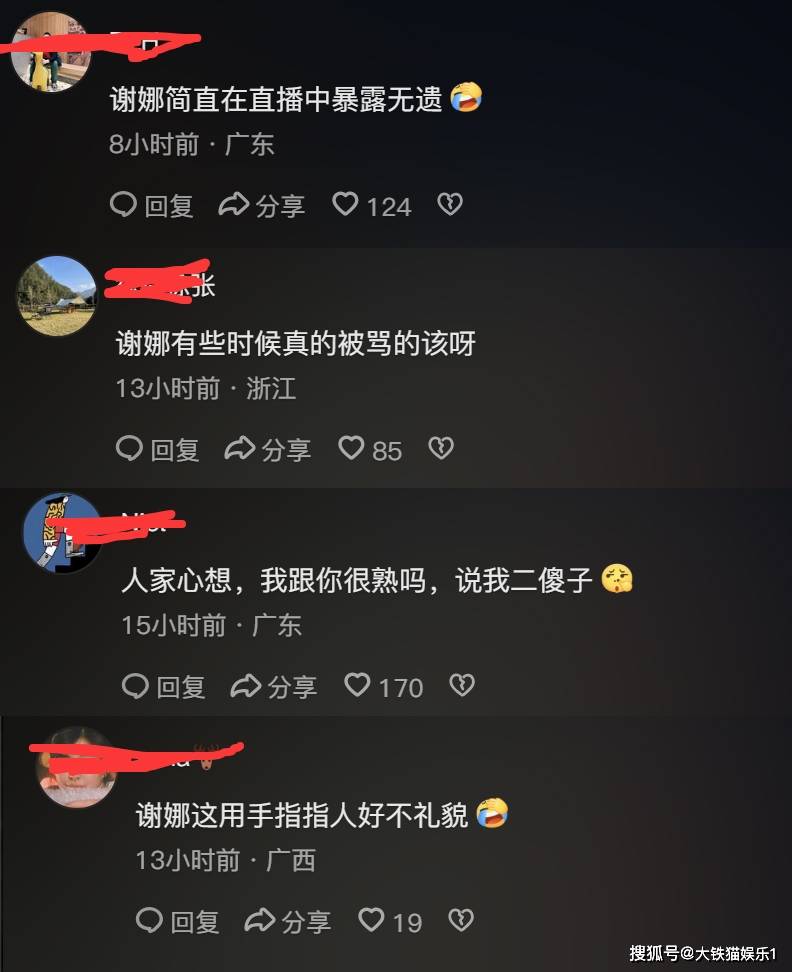Open the mountain landscape avatar profile
Screen dimensions: 792x972
[x=57, y=296]
